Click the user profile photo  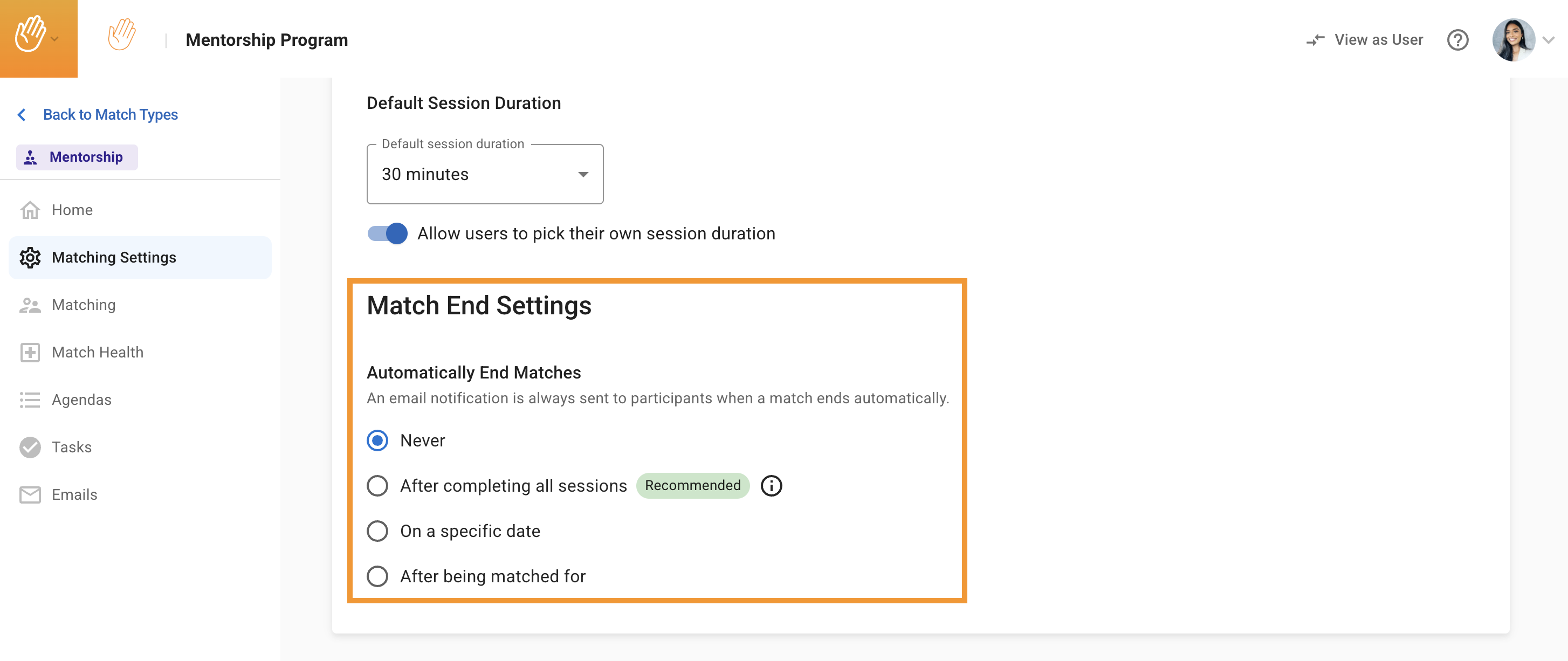point(1512,40)
